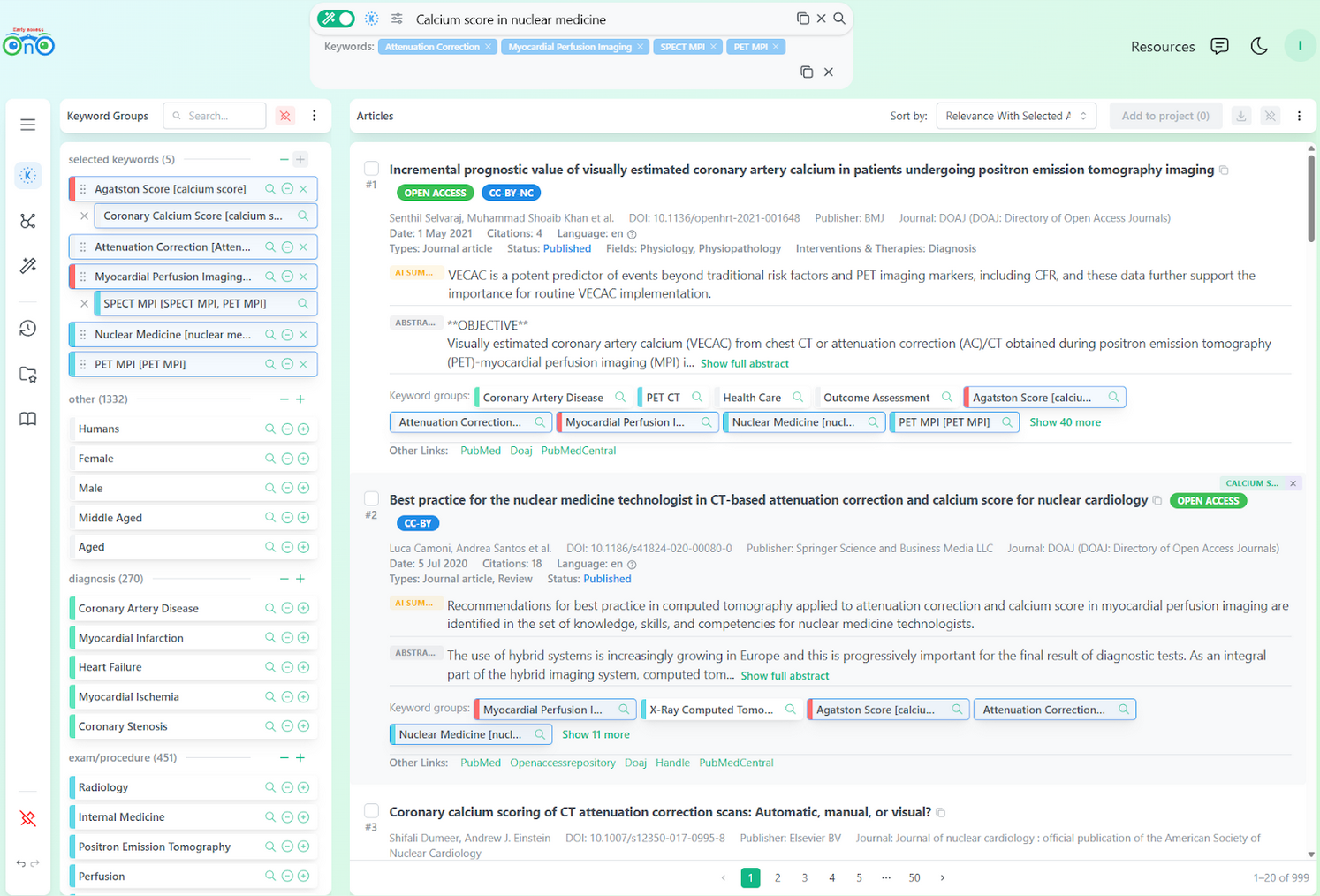Open the history icon in left sidebar
The width and height of the screenshot is (1320, 896).
coord(28,329)
